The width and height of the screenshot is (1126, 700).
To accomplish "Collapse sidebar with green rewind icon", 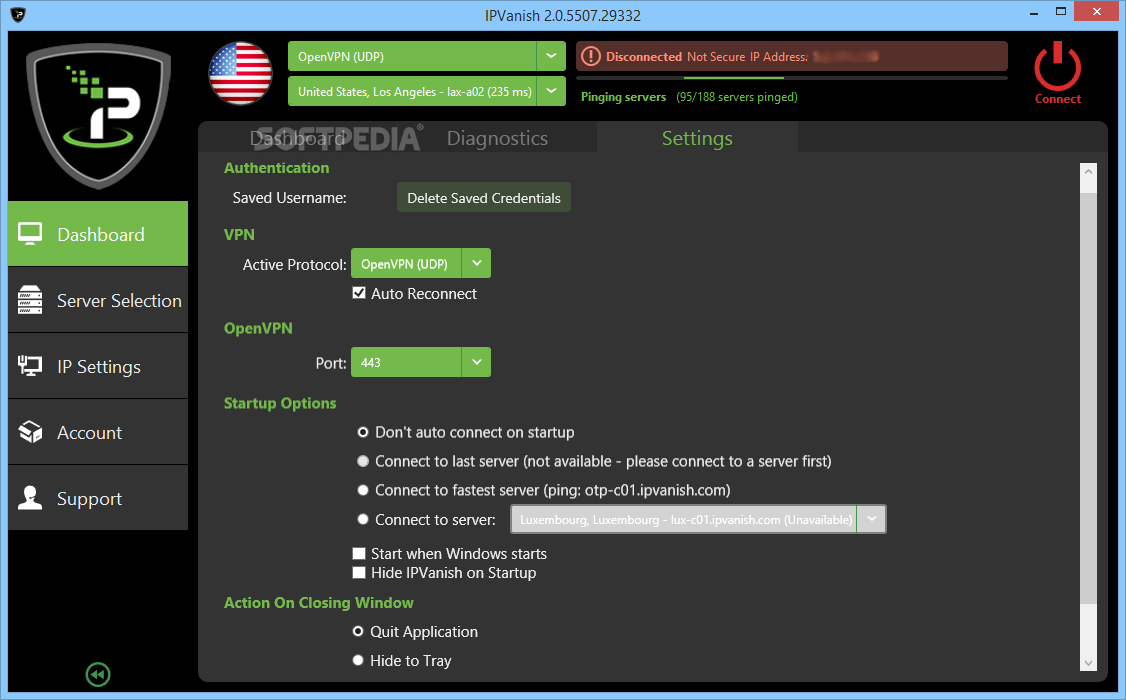I will tap(98, 674).
